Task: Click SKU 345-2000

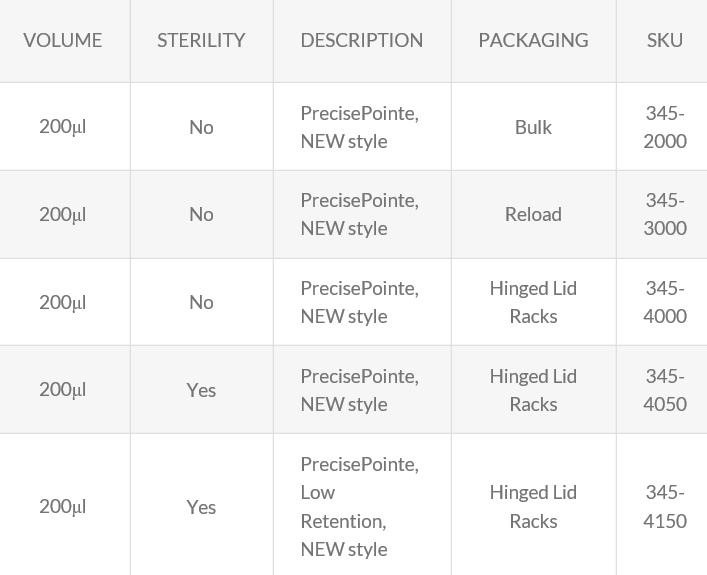Action: tap(665, 127)
